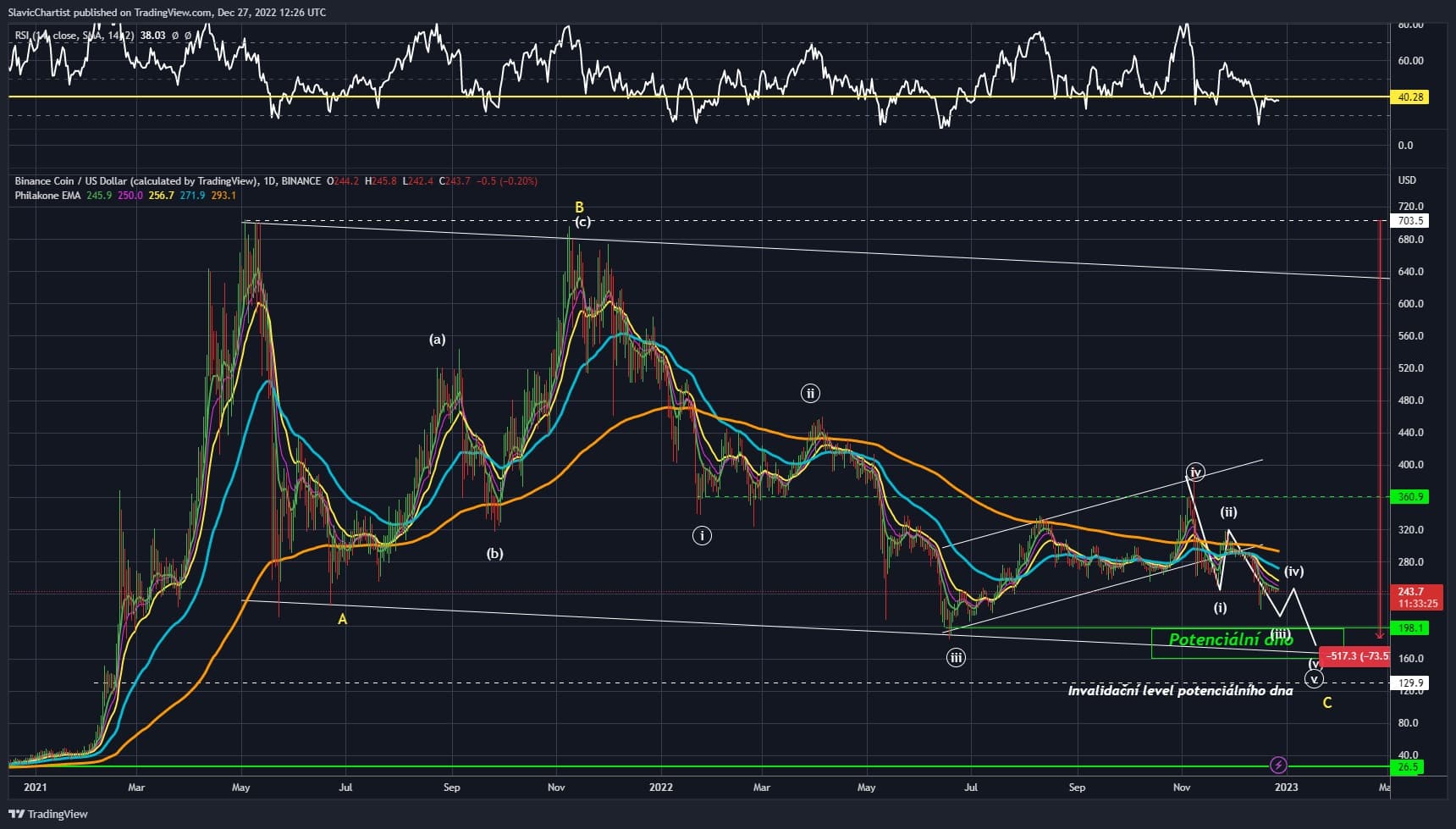The width and height of the screenshot is (1456, 829).
Task: Select the '(b)' wave label
Action: [x=494, y=554]
